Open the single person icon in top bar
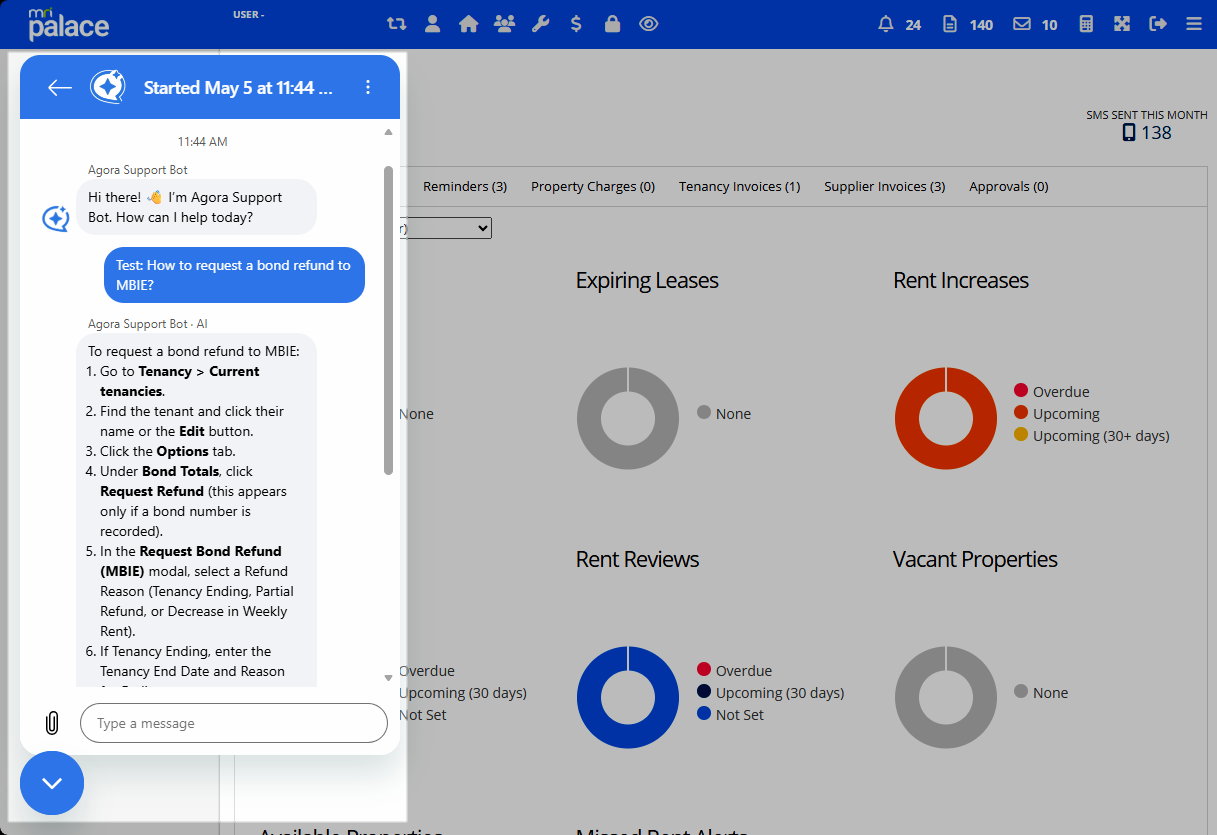The height and width of the screenshot is (835, 1217). point(432,24)
